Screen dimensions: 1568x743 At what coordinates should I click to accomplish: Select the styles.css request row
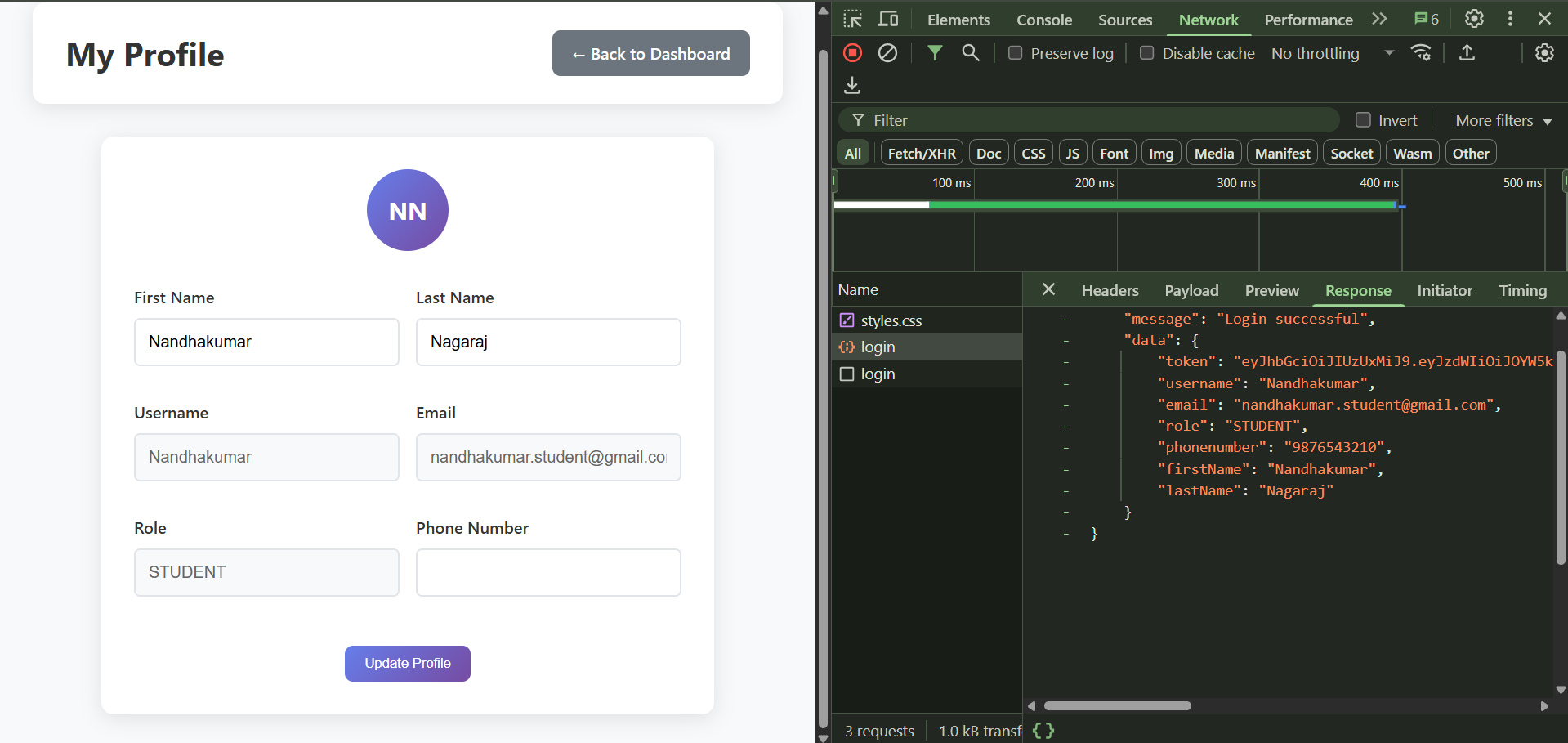[927, 320]
